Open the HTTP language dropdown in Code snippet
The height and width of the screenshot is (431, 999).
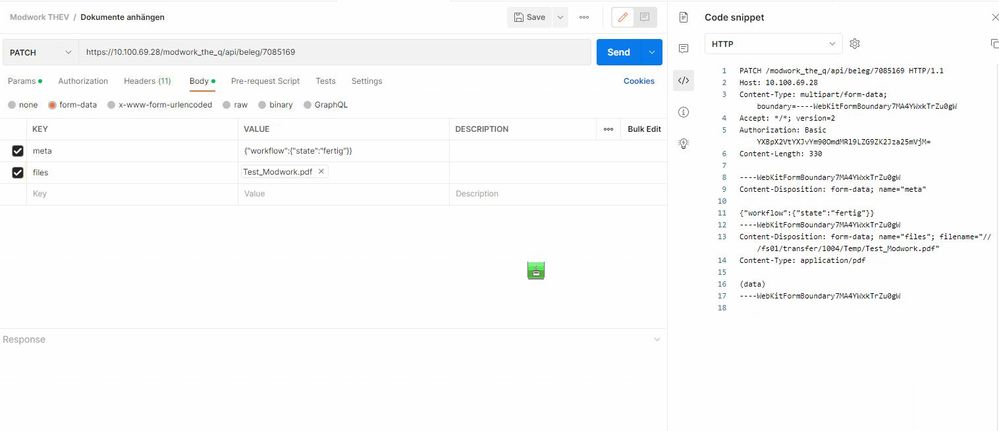coord(775,44)
